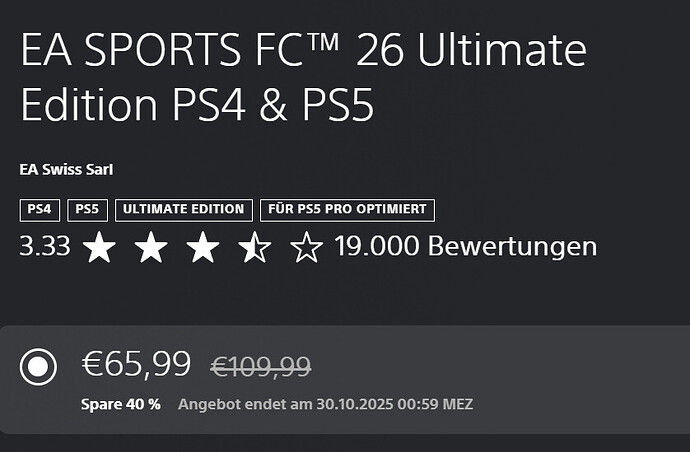
Task: Click the half-filled fourth rating star
Action: click(x=254, y=246)
